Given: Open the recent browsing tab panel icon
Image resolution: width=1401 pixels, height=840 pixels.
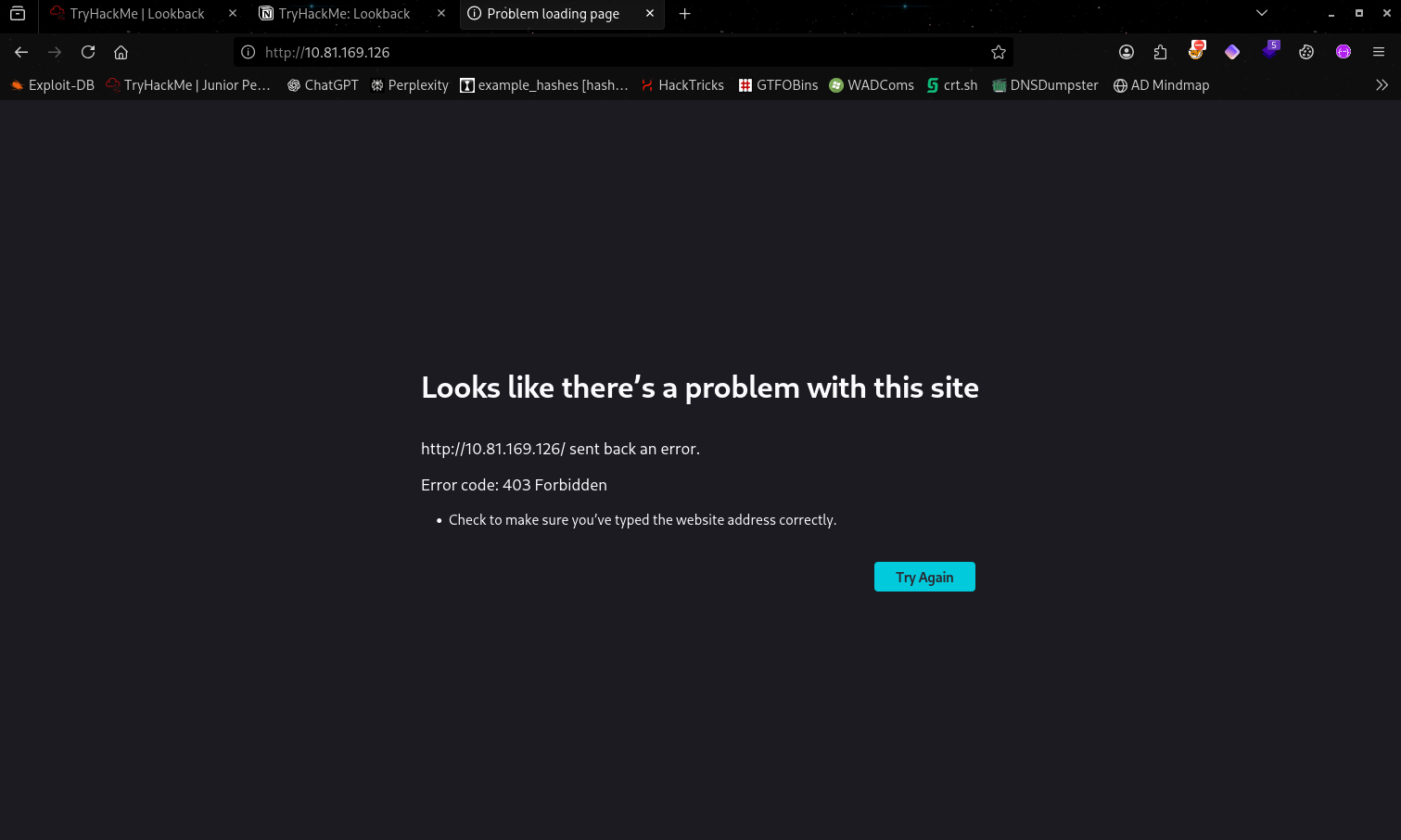Looking at the screenshot, I should point(18,13).
